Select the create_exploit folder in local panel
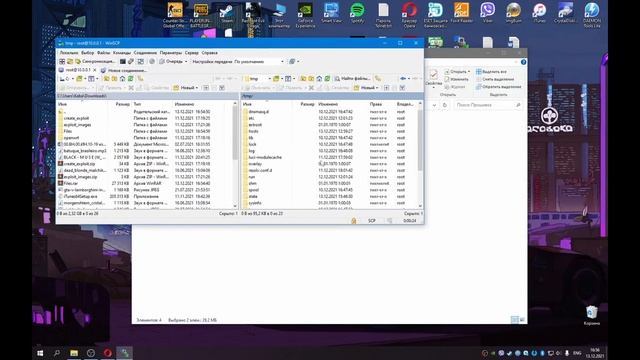Screen dimensions: 640x360 76,118
